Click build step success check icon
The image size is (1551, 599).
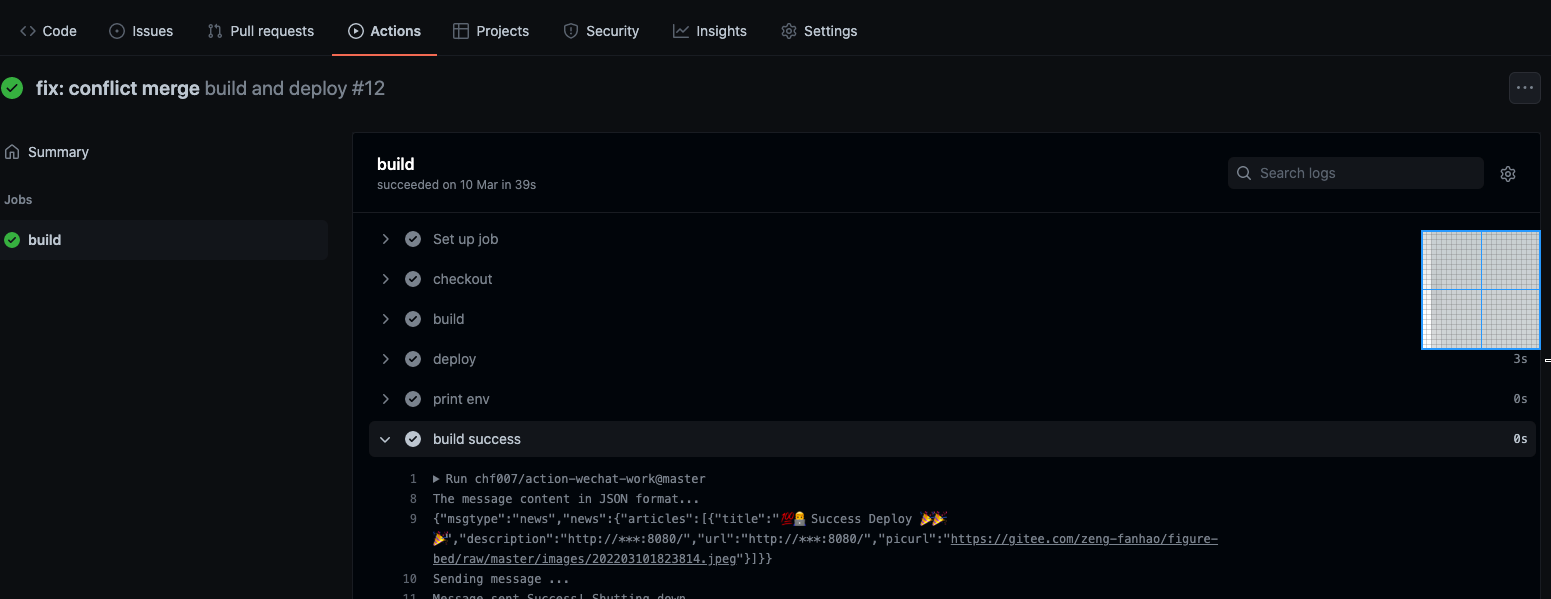[413, 319]
